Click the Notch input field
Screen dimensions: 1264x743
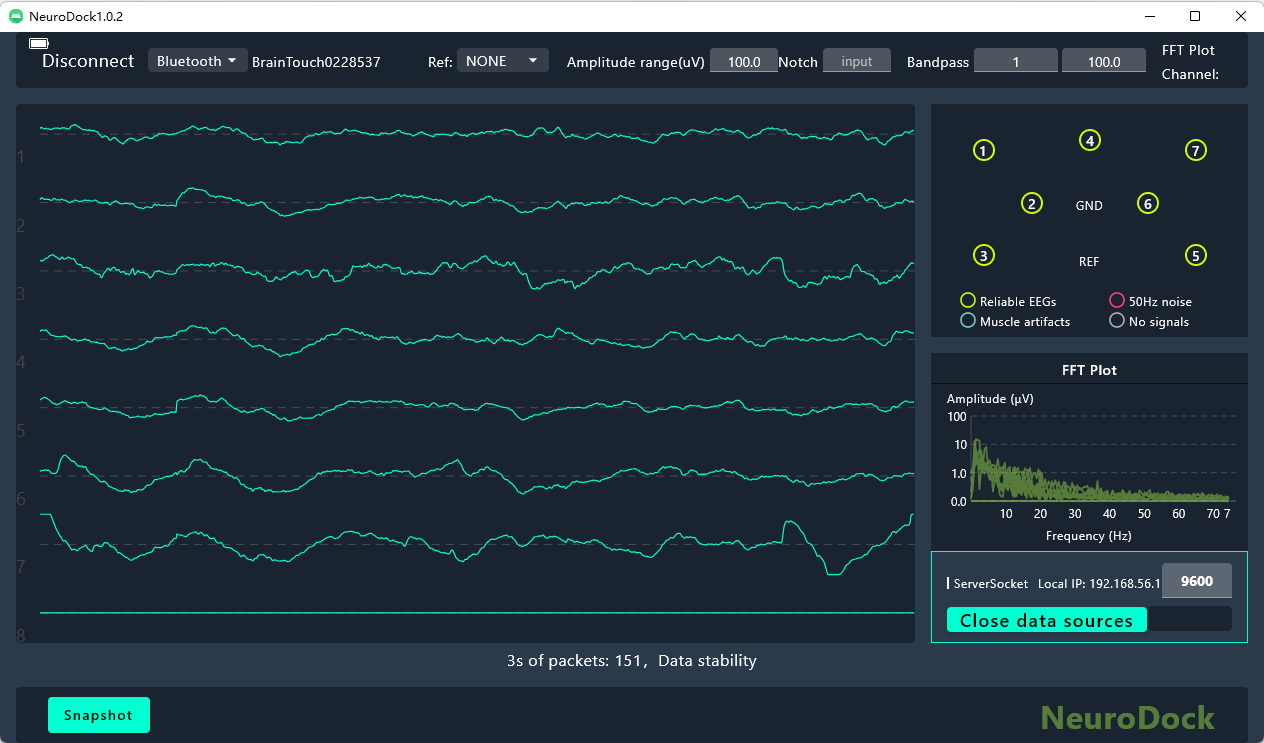point(857,61)
